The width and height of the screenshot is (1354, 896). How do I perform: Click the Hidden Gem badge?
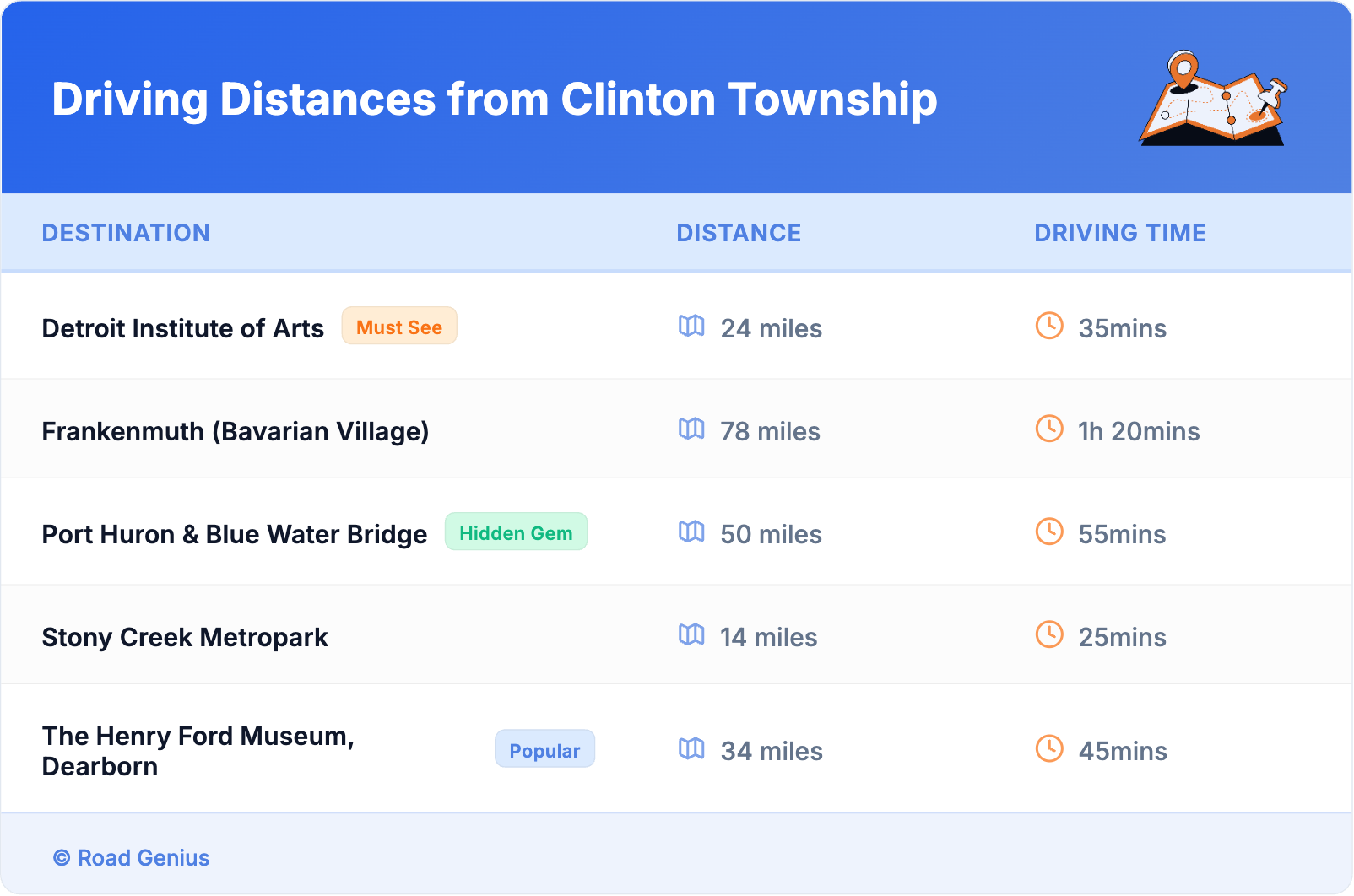(516, 532)
